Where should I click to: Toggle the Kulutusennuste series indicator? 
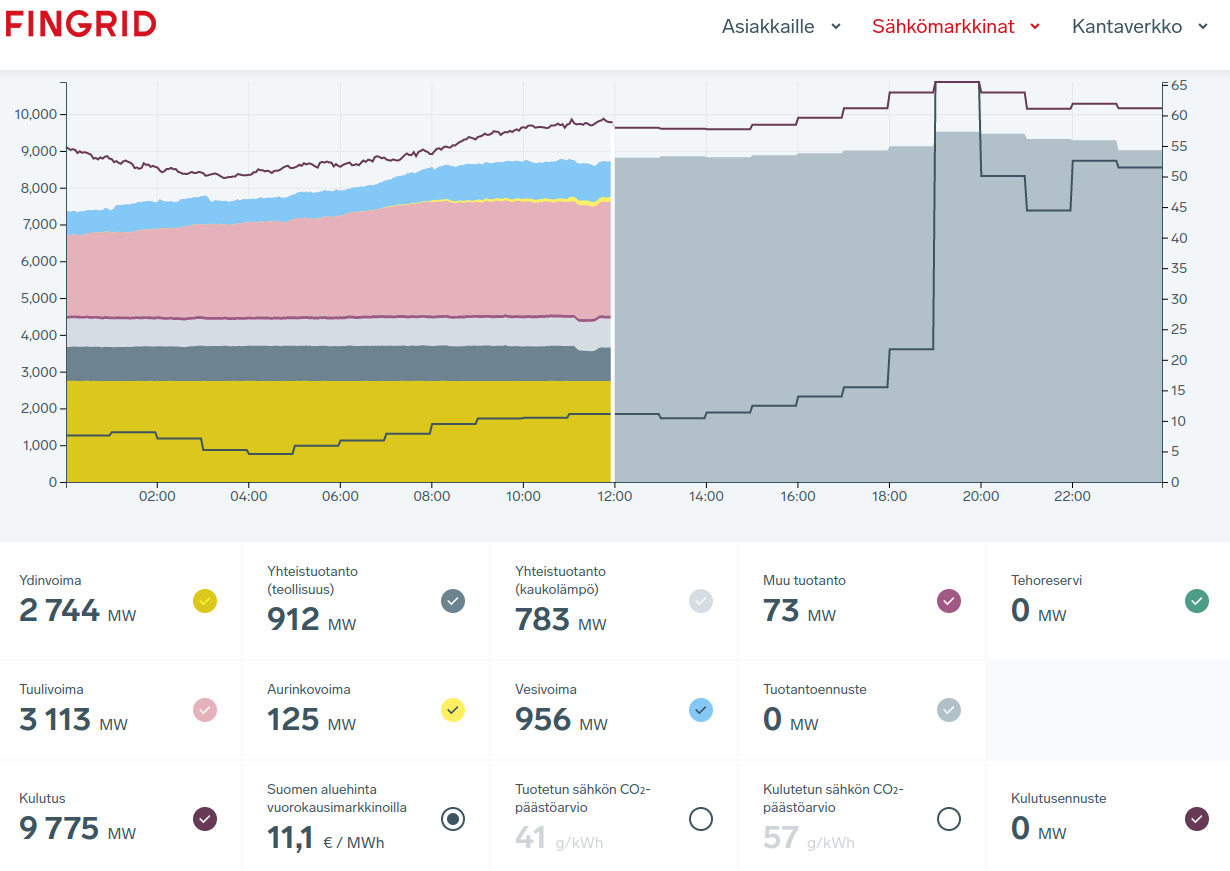tap(1197, 819)
